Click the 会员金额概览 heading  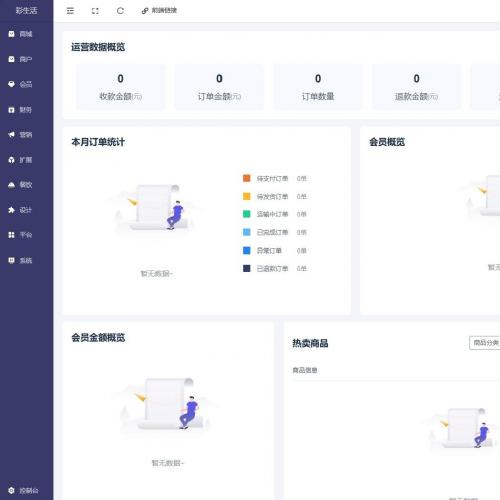point(98,338)
